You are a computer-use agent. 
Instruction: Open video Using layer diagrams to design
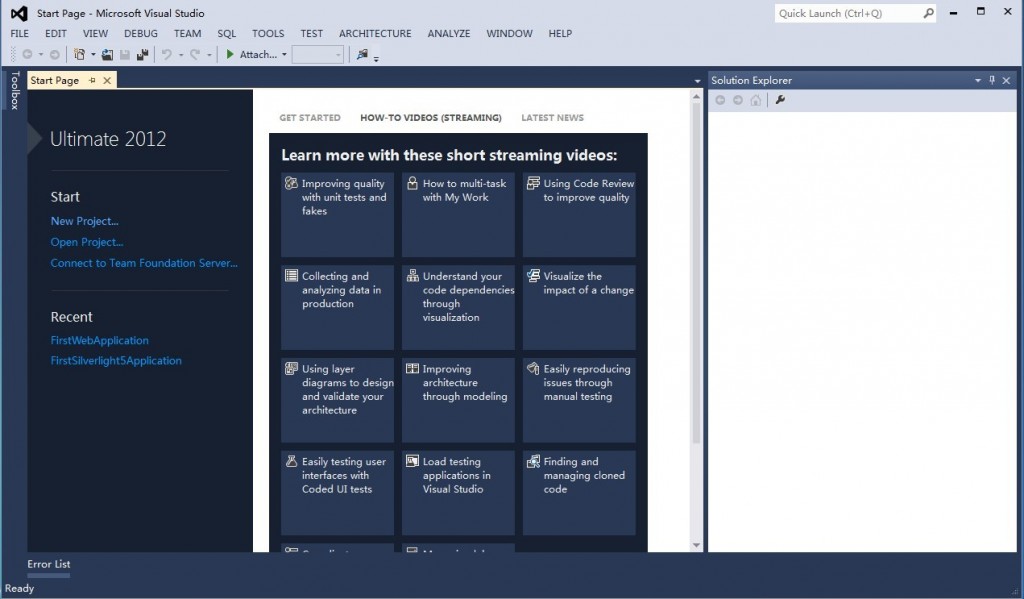(338, 400)
